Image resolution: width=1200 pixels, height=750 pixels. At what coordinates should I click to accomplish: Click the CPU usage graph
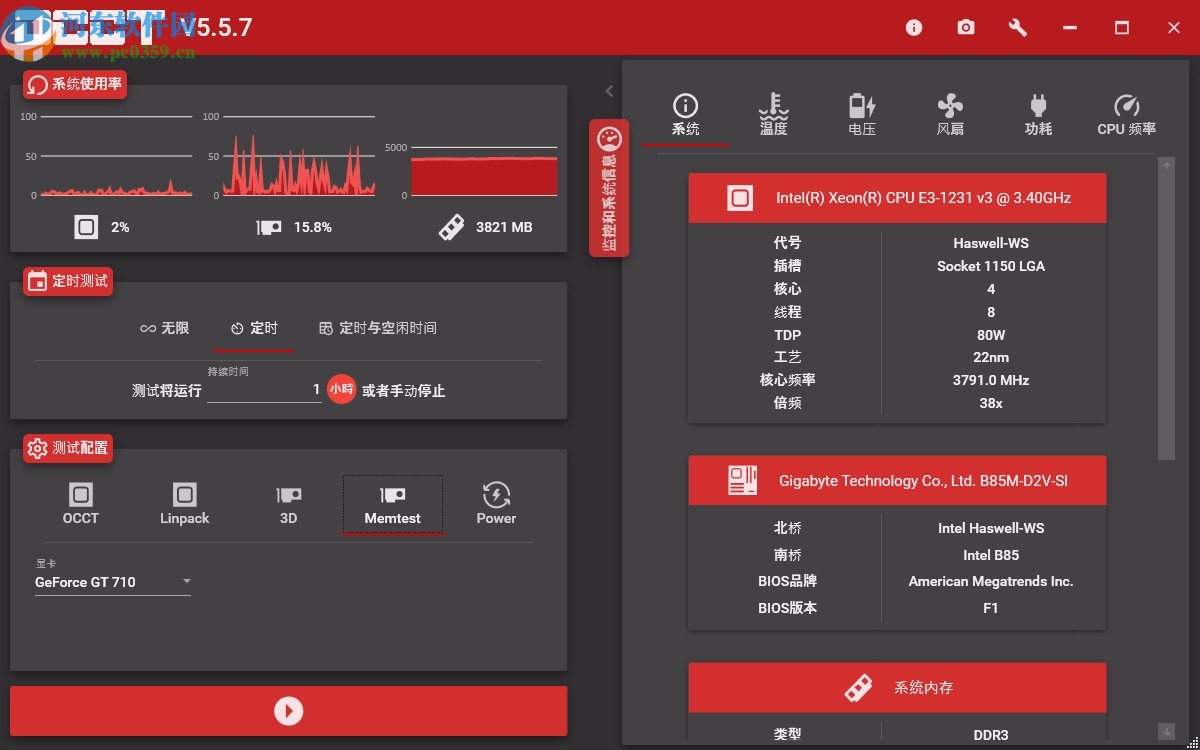pos(115,157)
